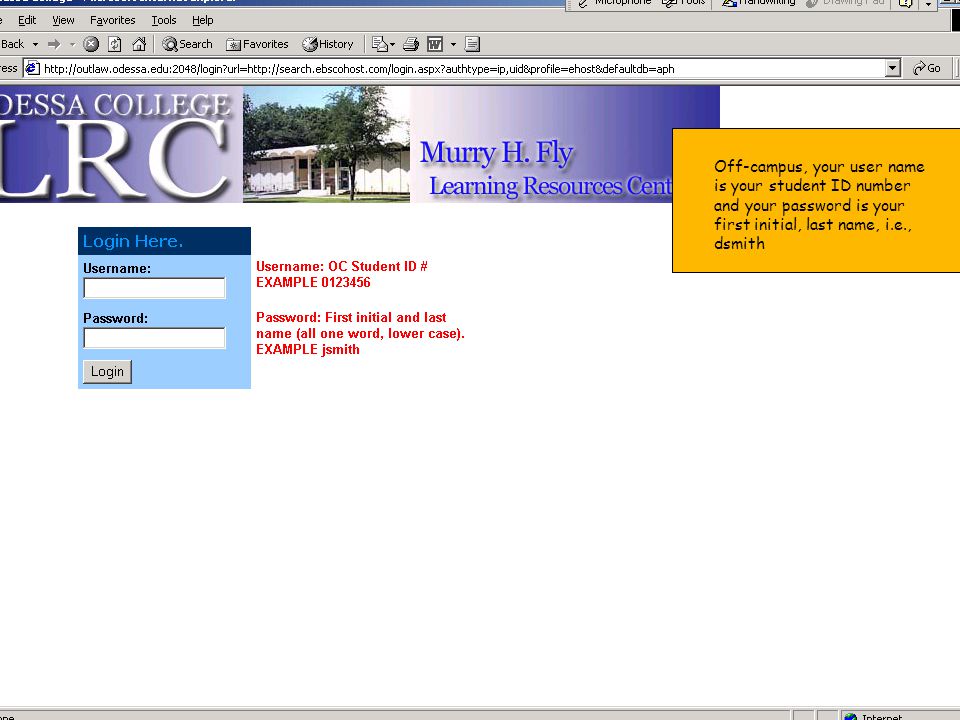Click the 'Username:' form label

coord(117,268)
